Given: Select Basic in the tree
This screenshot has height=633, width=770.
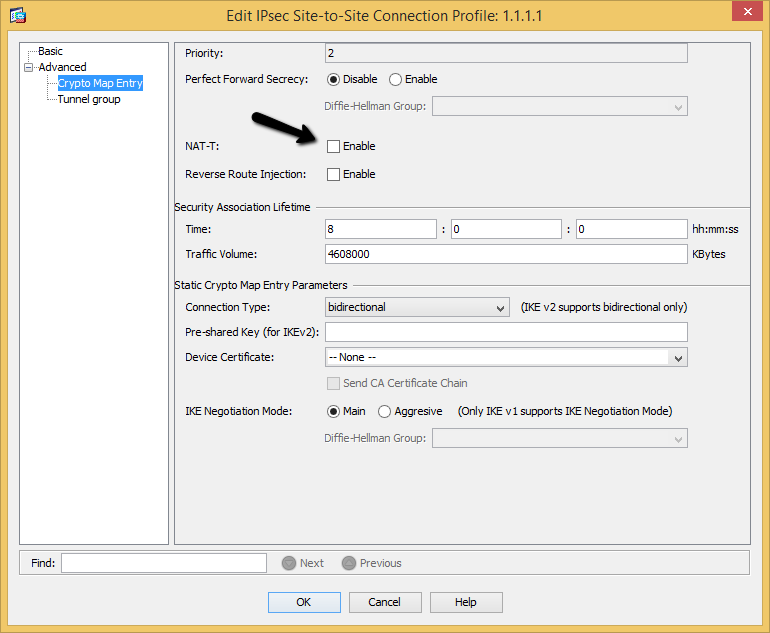Looking at the screenshot, I should (x=51, y=51).
